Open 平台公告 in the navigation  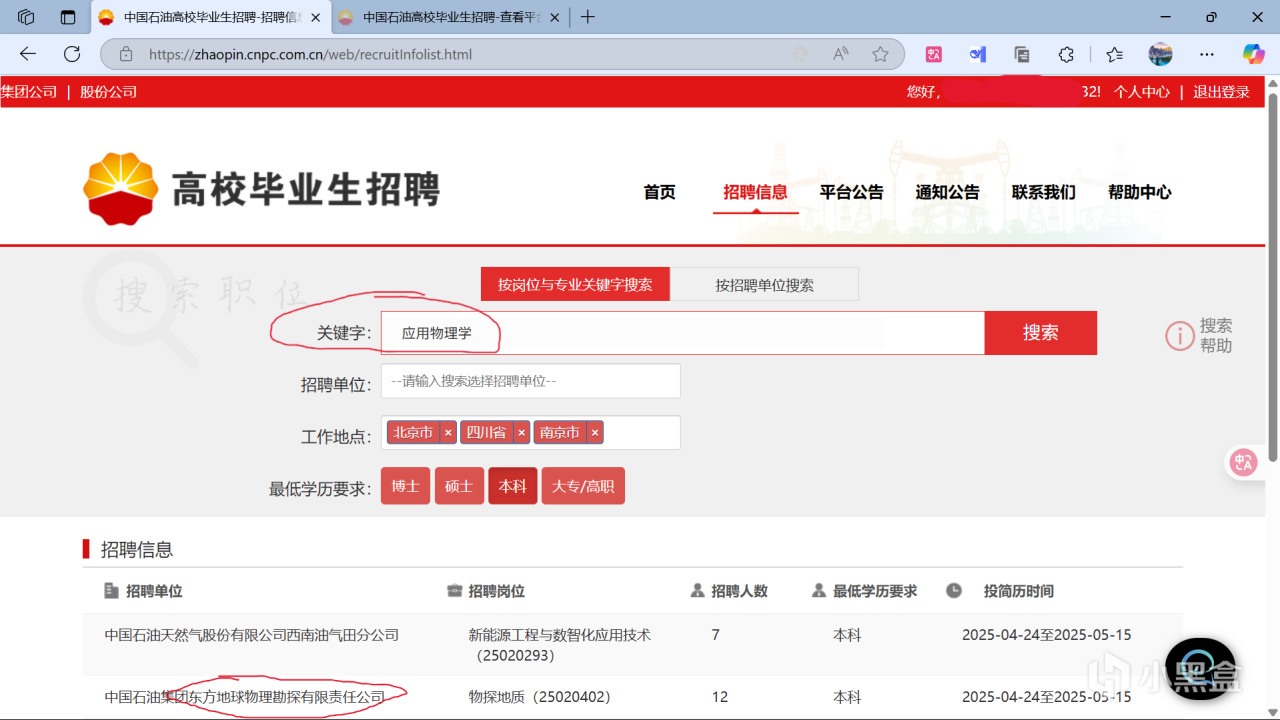tap(852, 192)
